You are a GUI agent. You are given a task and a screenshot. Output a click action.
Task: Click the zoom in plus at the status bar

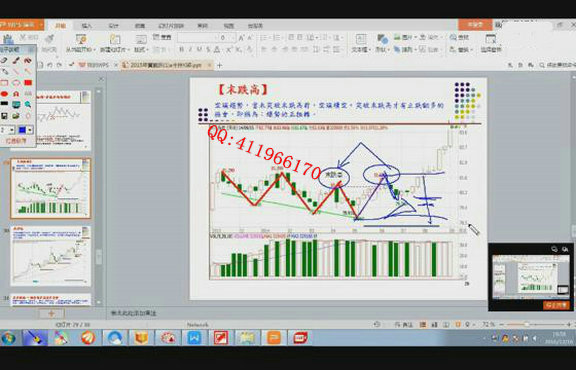click(568, 325)
